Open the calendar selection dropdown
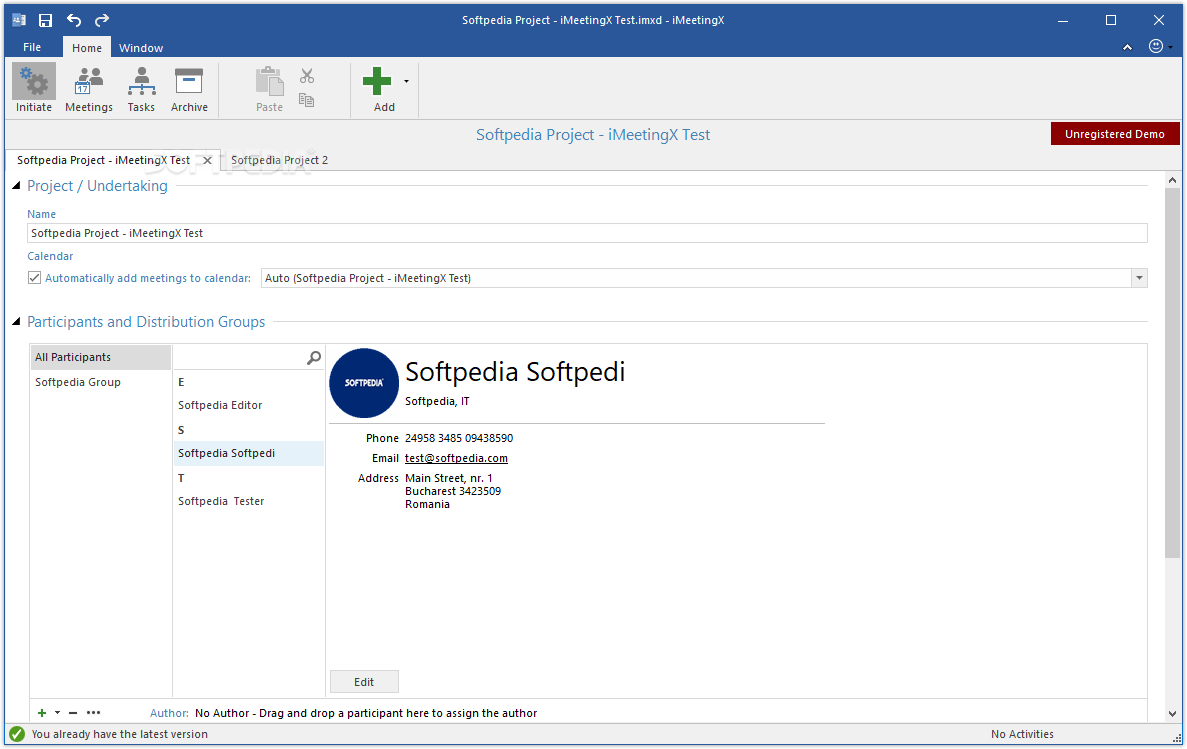The height and width of the screenshot is (749, 1187). pyautogui.click(x=1139, y=278)
